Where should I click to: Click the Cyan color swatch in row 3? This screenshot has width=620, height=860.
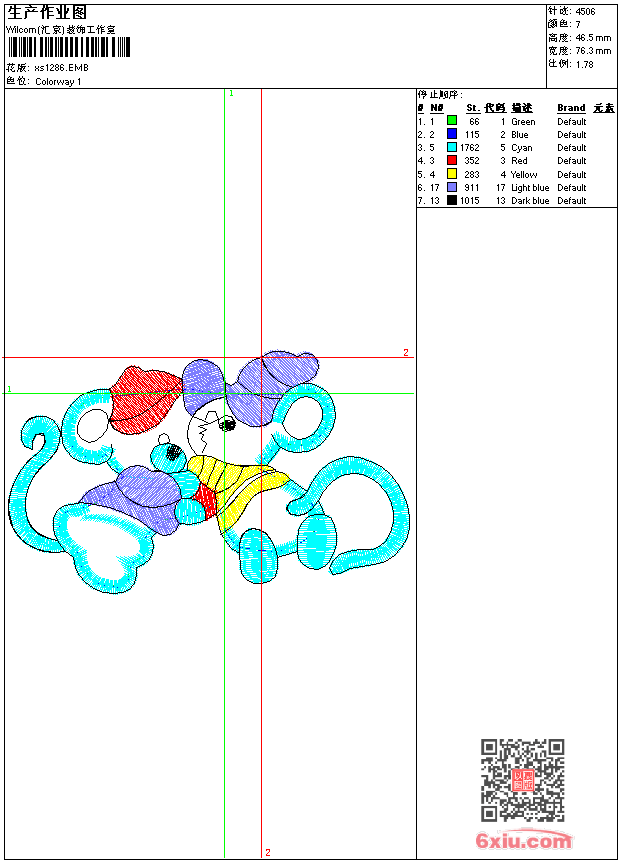click(452, 147)
